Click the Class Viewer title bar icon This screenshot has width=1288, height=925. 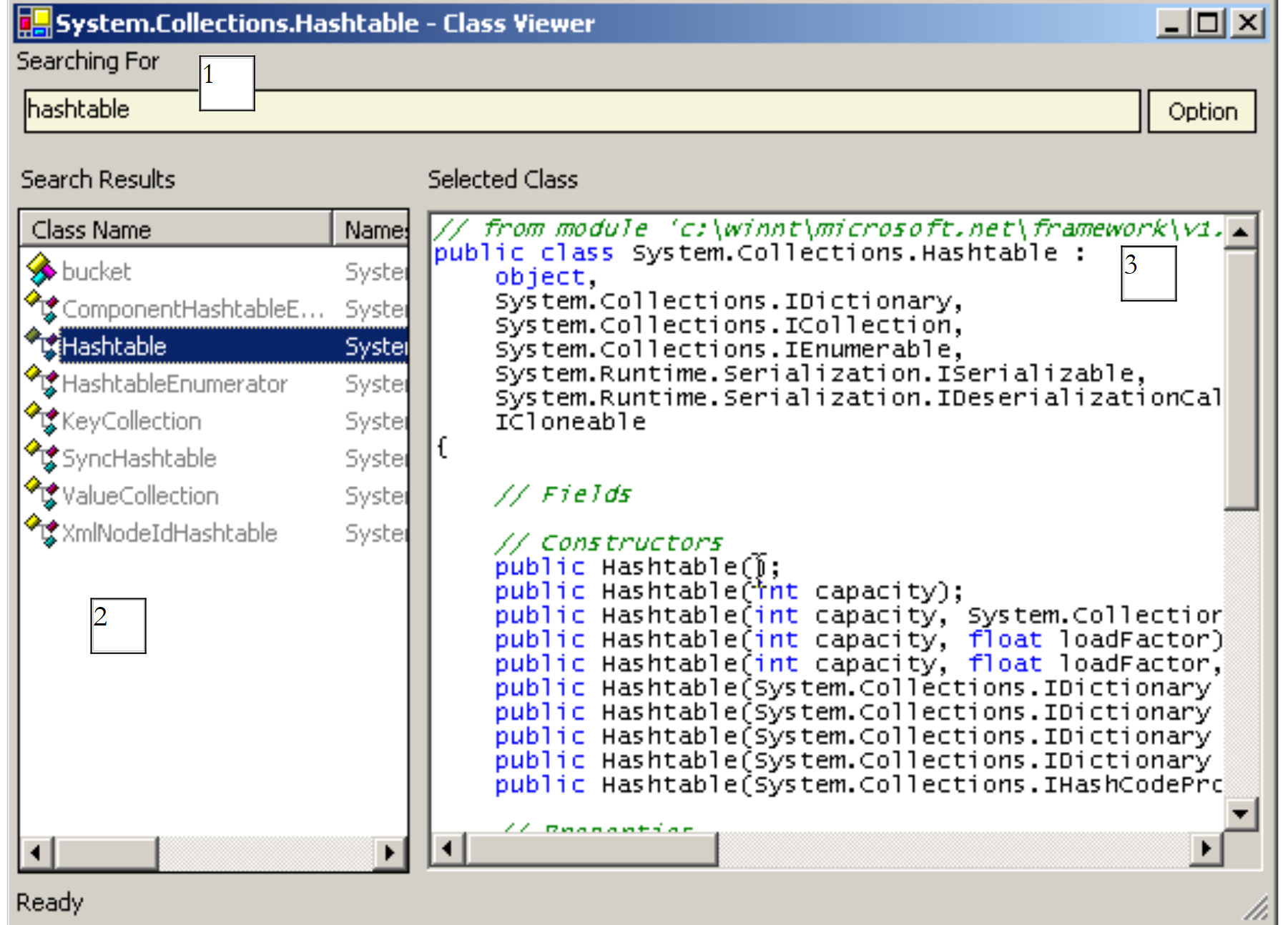pos(34,23)
